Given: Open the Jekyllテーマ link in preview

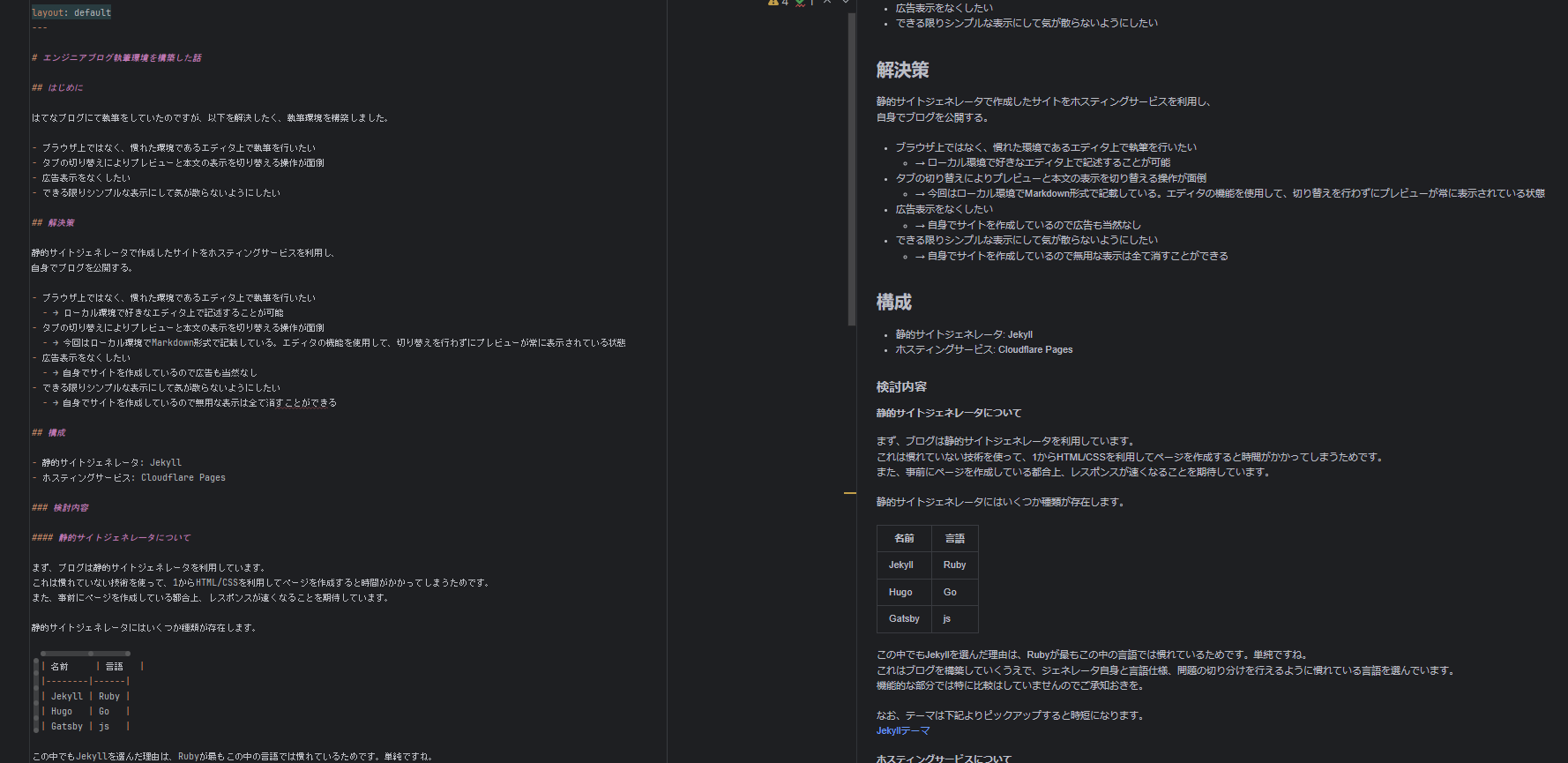Looking at the screenshot, I should (x=902, y=730).
